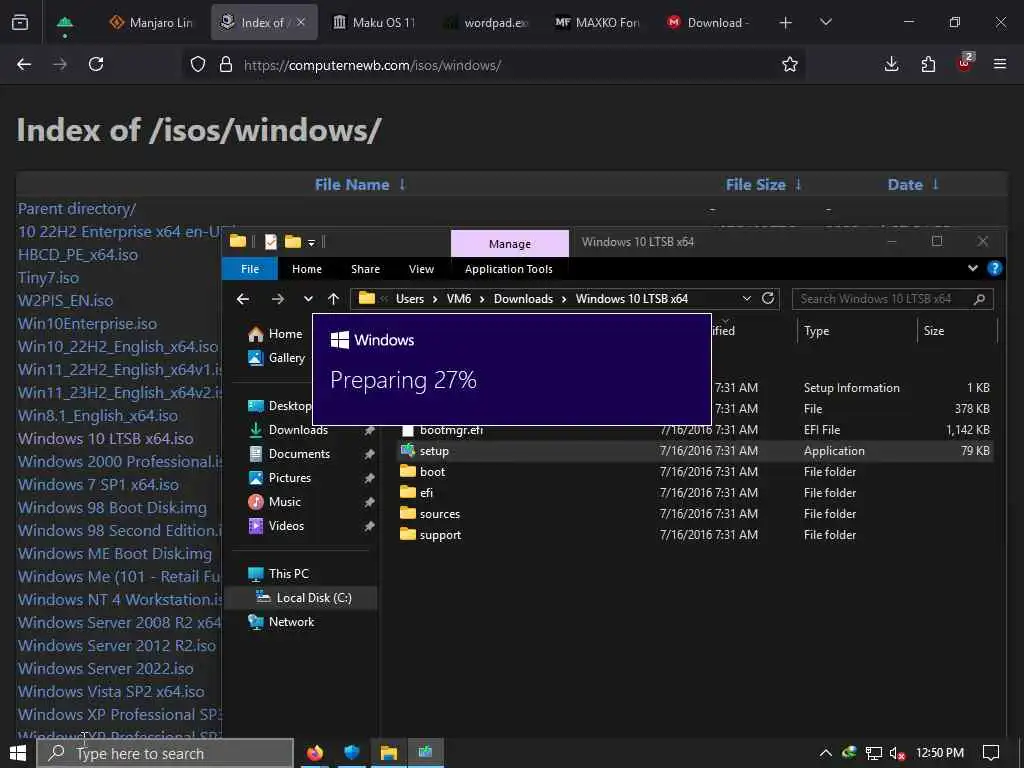Download Windows 10 LTSB x64.iso
Image resolution: width=1024 pixels, height=768 pixels.
pos(105,438)
